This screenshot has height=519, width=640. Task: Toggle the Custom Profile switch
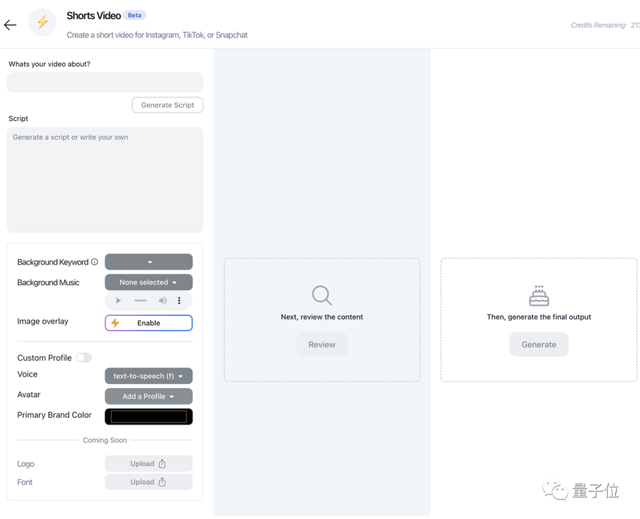[83, 358]
